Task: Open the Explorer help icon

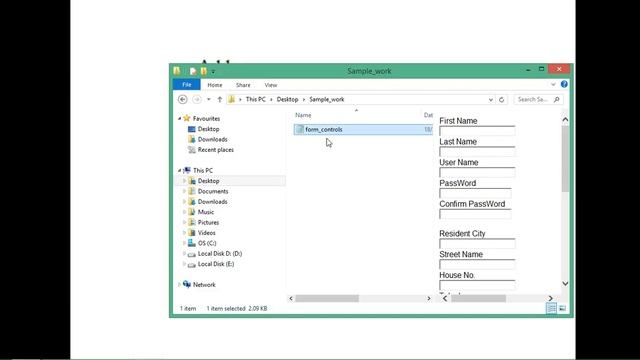Action: [564, 84]
